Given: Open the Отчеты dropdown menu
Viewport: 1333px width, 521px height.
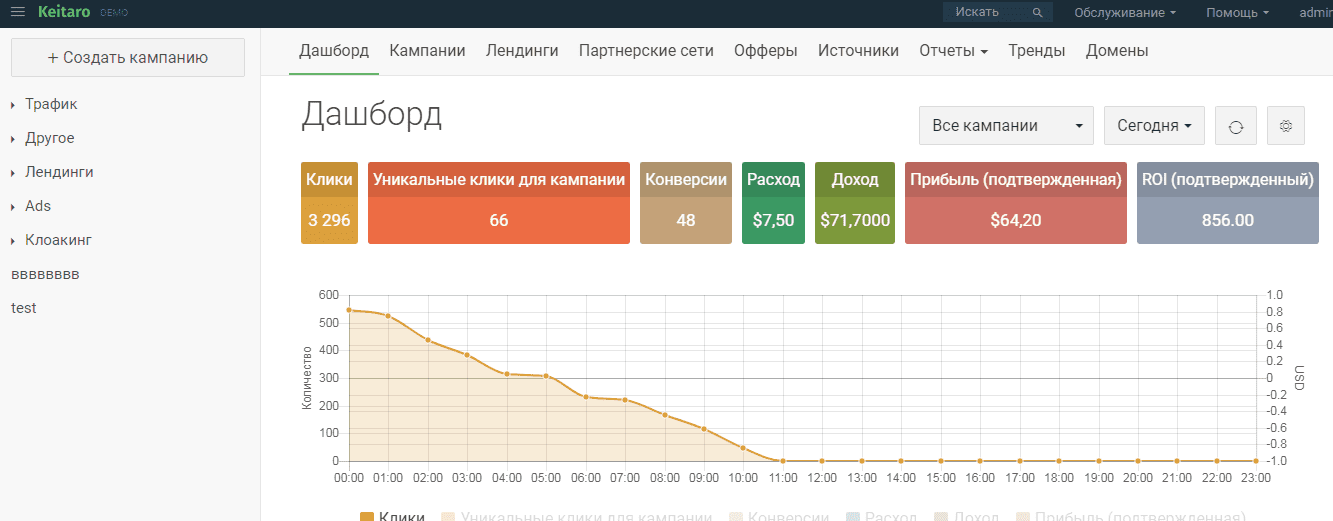Looking at the screenshot, I should tap(953, 51).
